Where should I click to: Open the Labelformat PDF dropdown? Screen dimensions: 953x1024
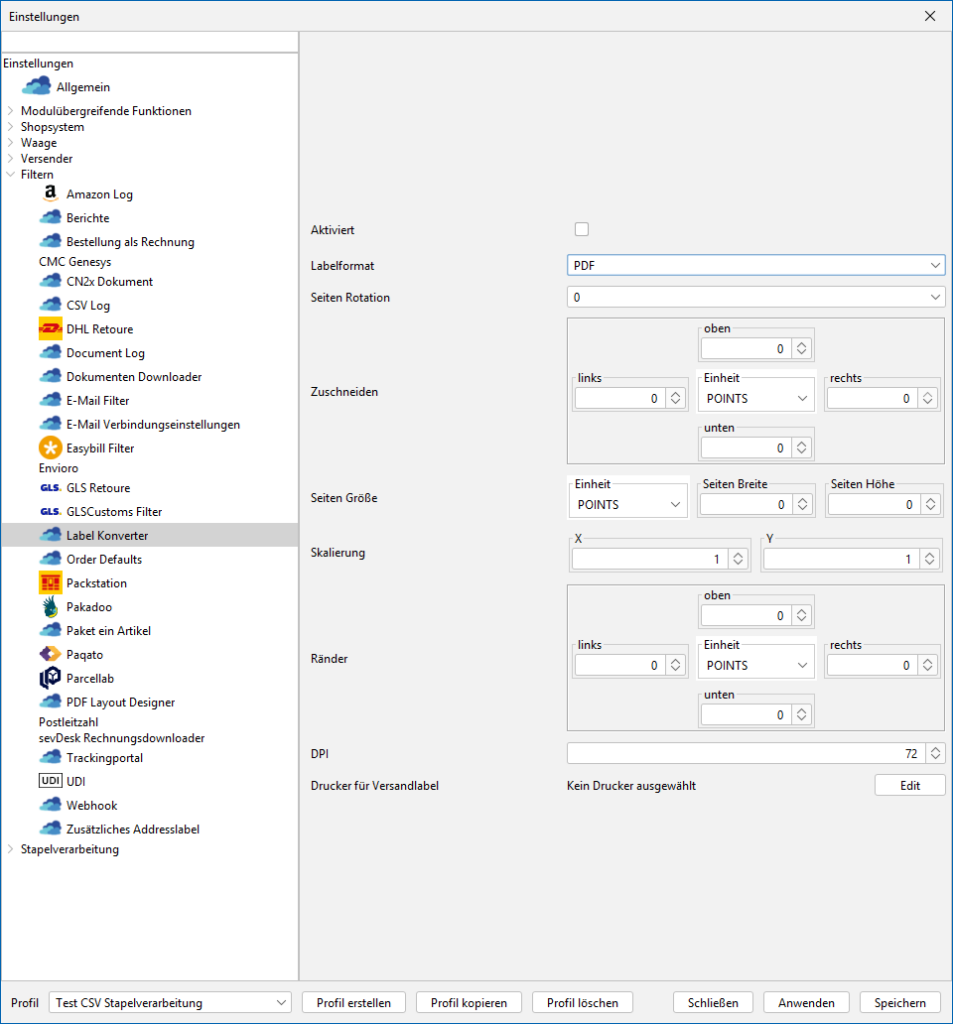click(x=755, y=265)
